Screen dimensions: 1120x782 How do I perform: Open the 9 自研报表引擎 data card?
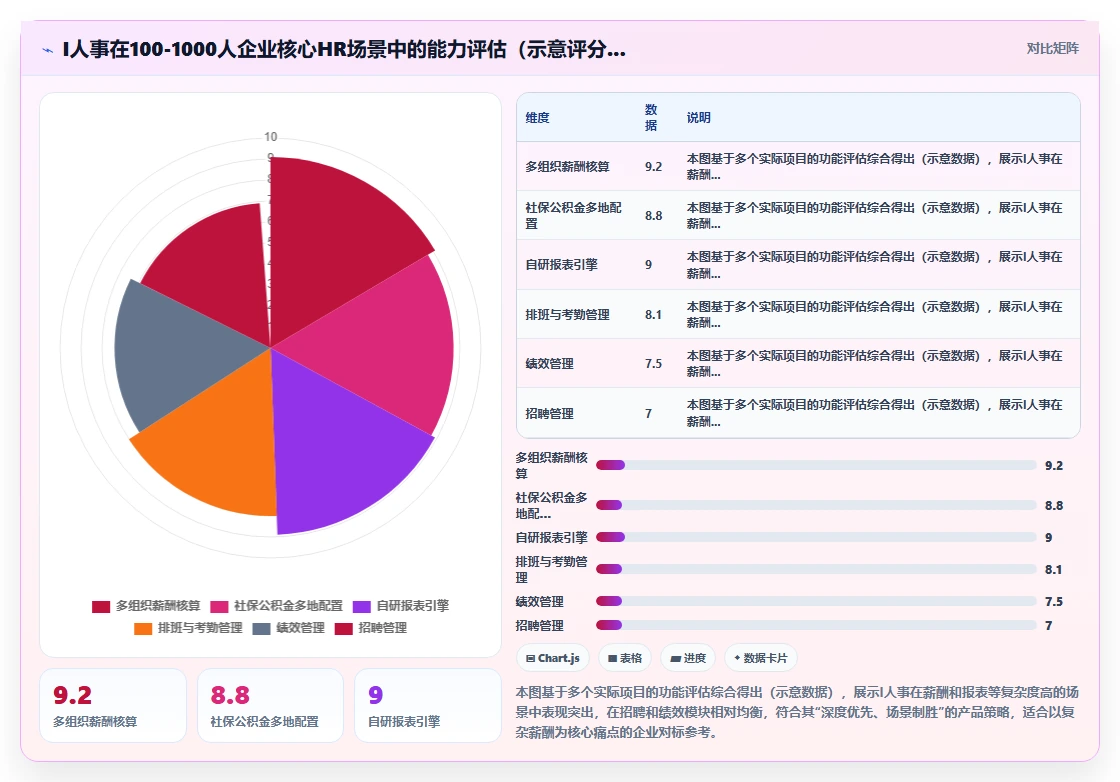[428, 706]
